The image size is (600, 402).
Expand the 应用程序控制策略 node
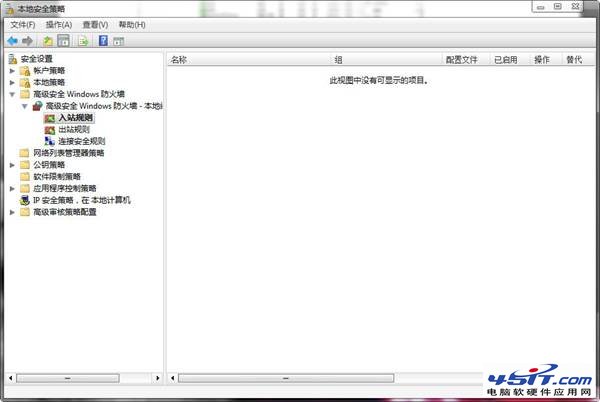12,189
